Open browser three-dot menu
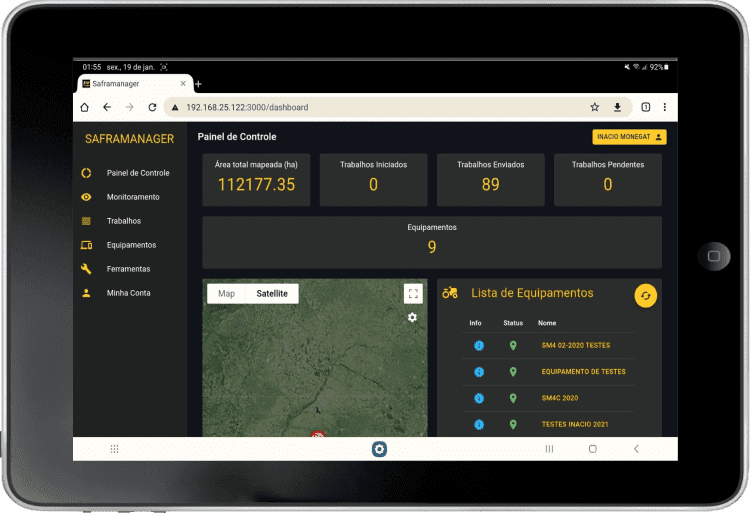Viewport: 750px width, 513px height. click(665, 107)
